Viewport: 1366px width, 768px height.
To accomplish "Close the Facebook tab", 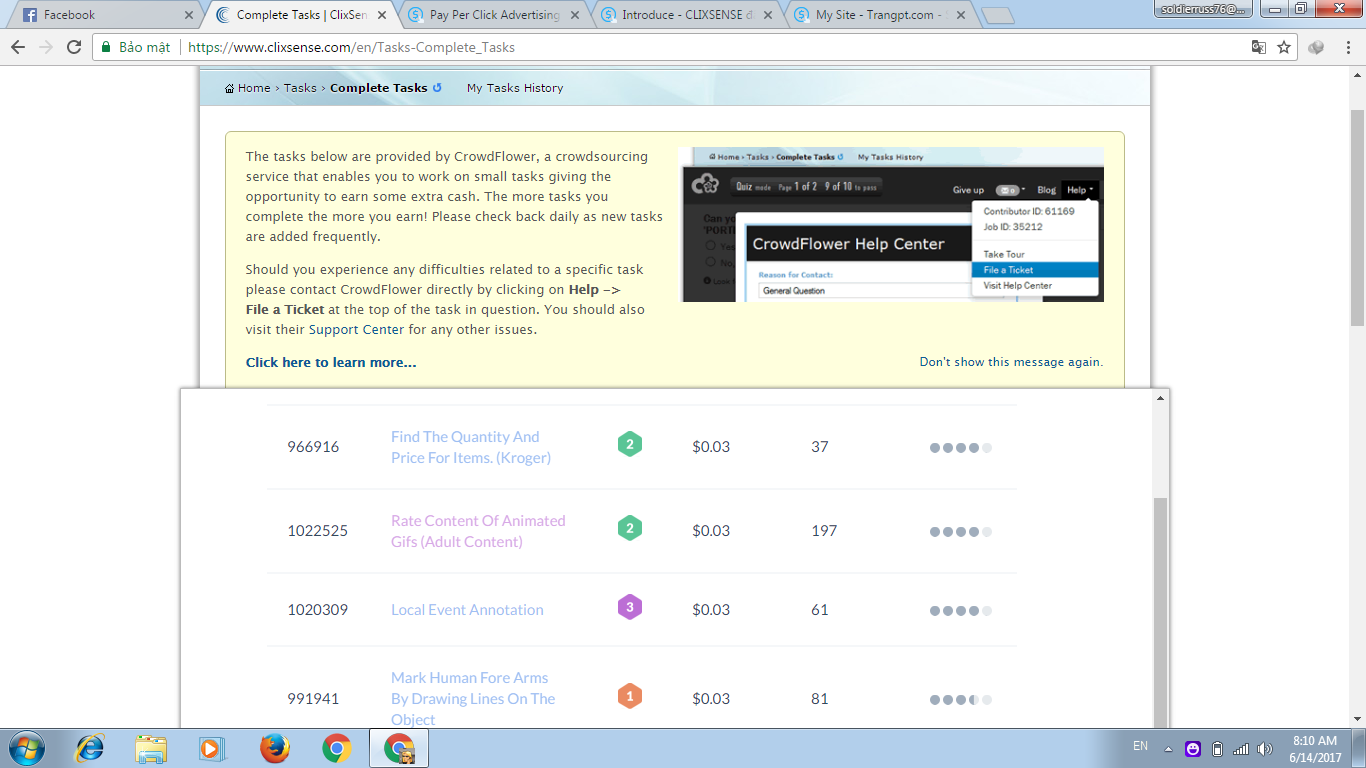I will click(x=190, y=15).
